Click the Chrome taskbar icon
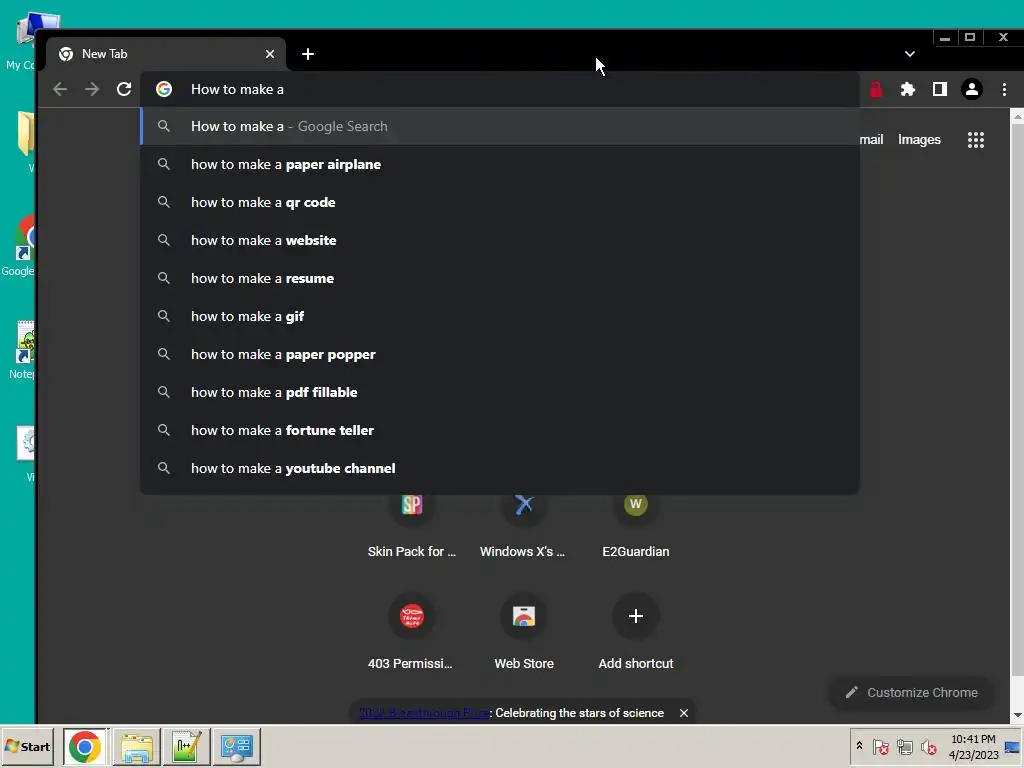Image resolution: width=1024 pixels, height=768 pixels. click(x=85, y=746)
